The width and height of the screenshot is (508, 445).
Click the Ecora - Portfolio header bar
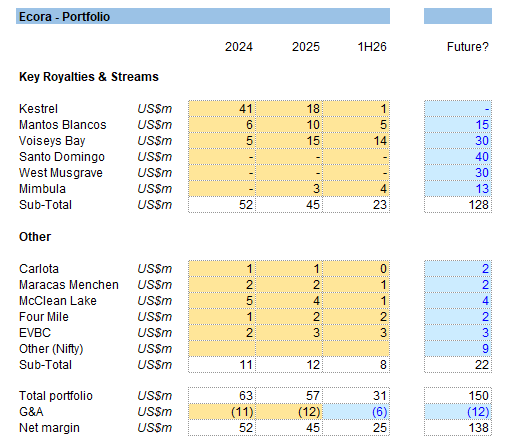click(203, 16)
